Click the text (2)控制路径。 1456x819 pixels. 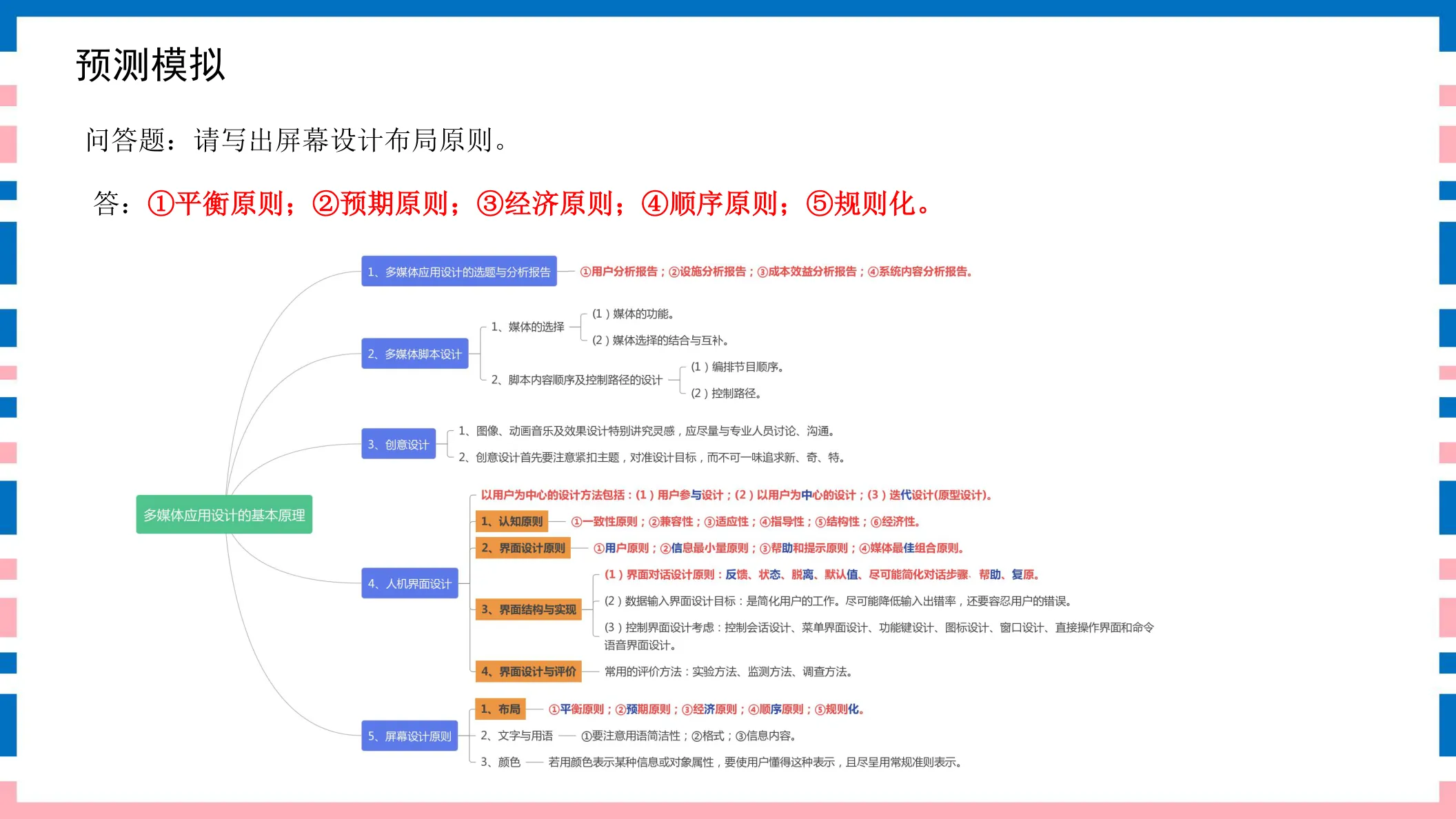[x=727, y=393]
